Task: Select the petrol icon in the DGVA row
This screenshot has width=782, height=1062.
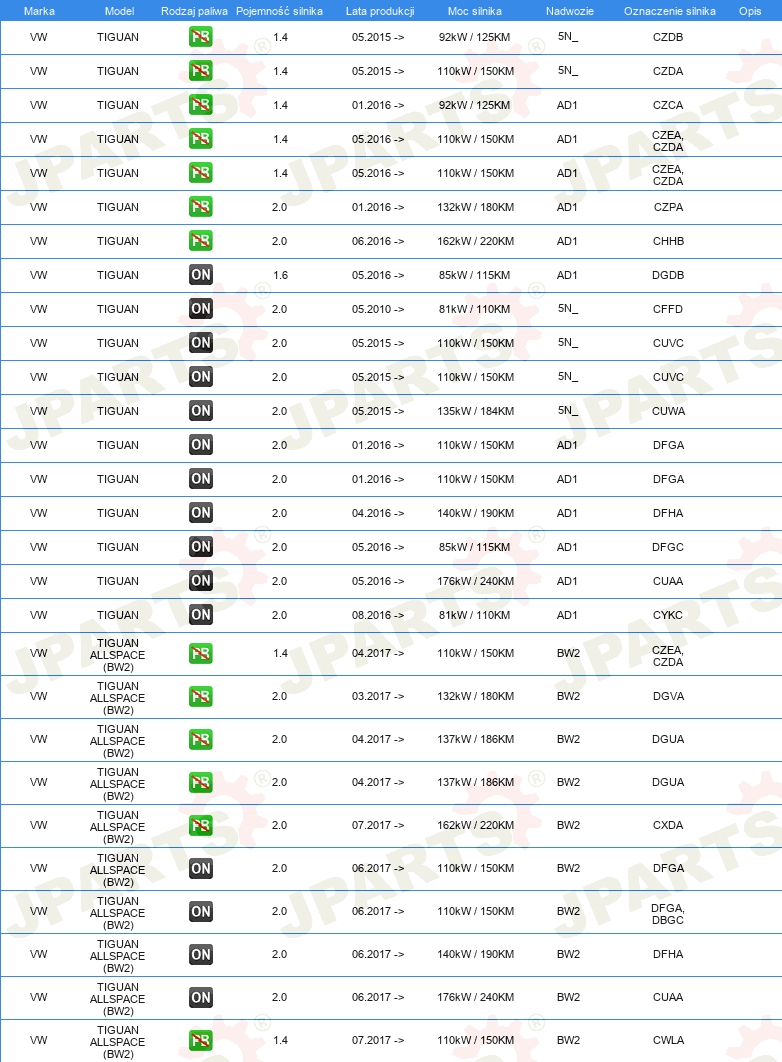Action: click(200, 696)
